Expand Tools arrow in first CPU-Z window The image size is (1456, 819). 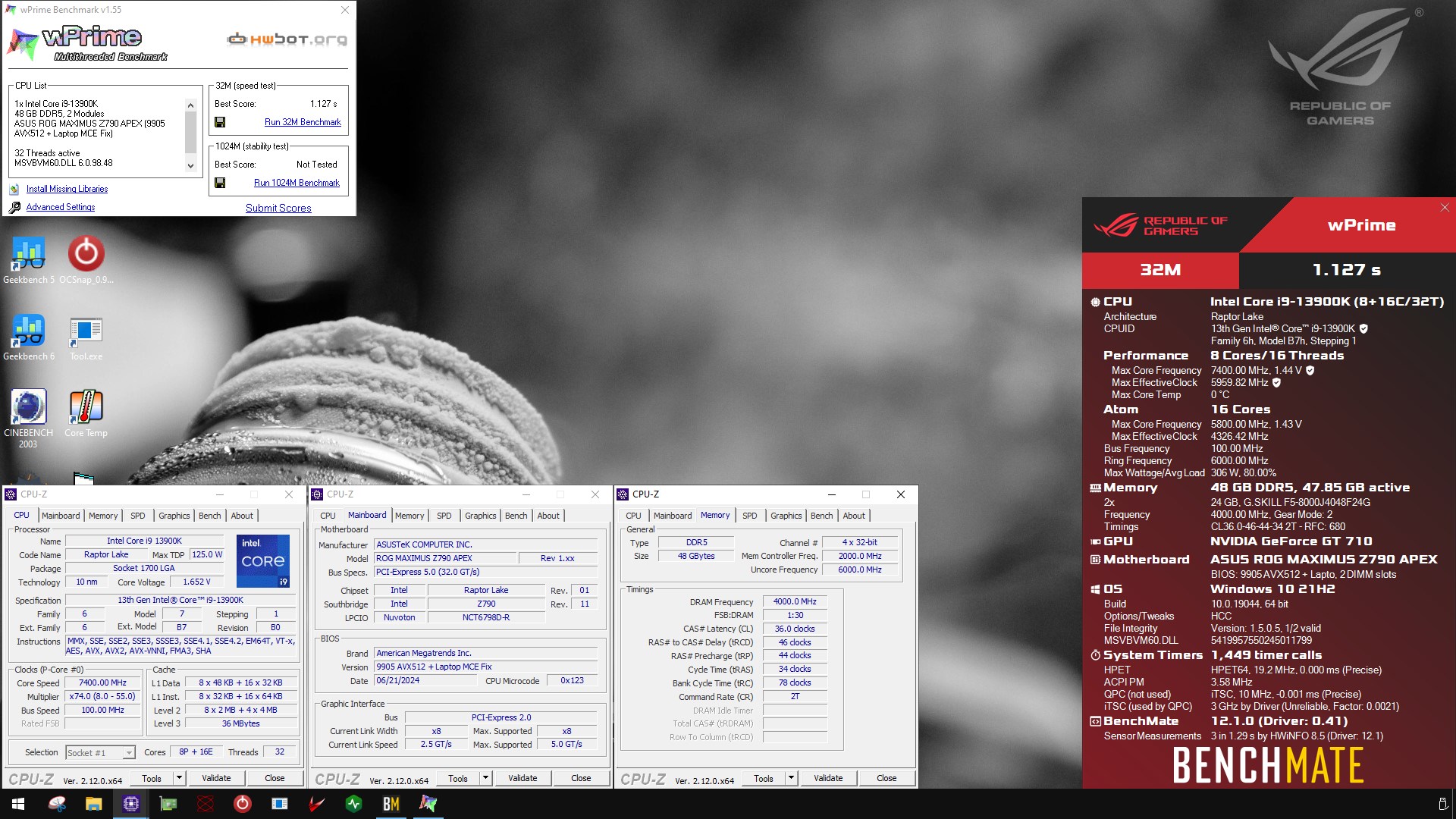(180, 778)
